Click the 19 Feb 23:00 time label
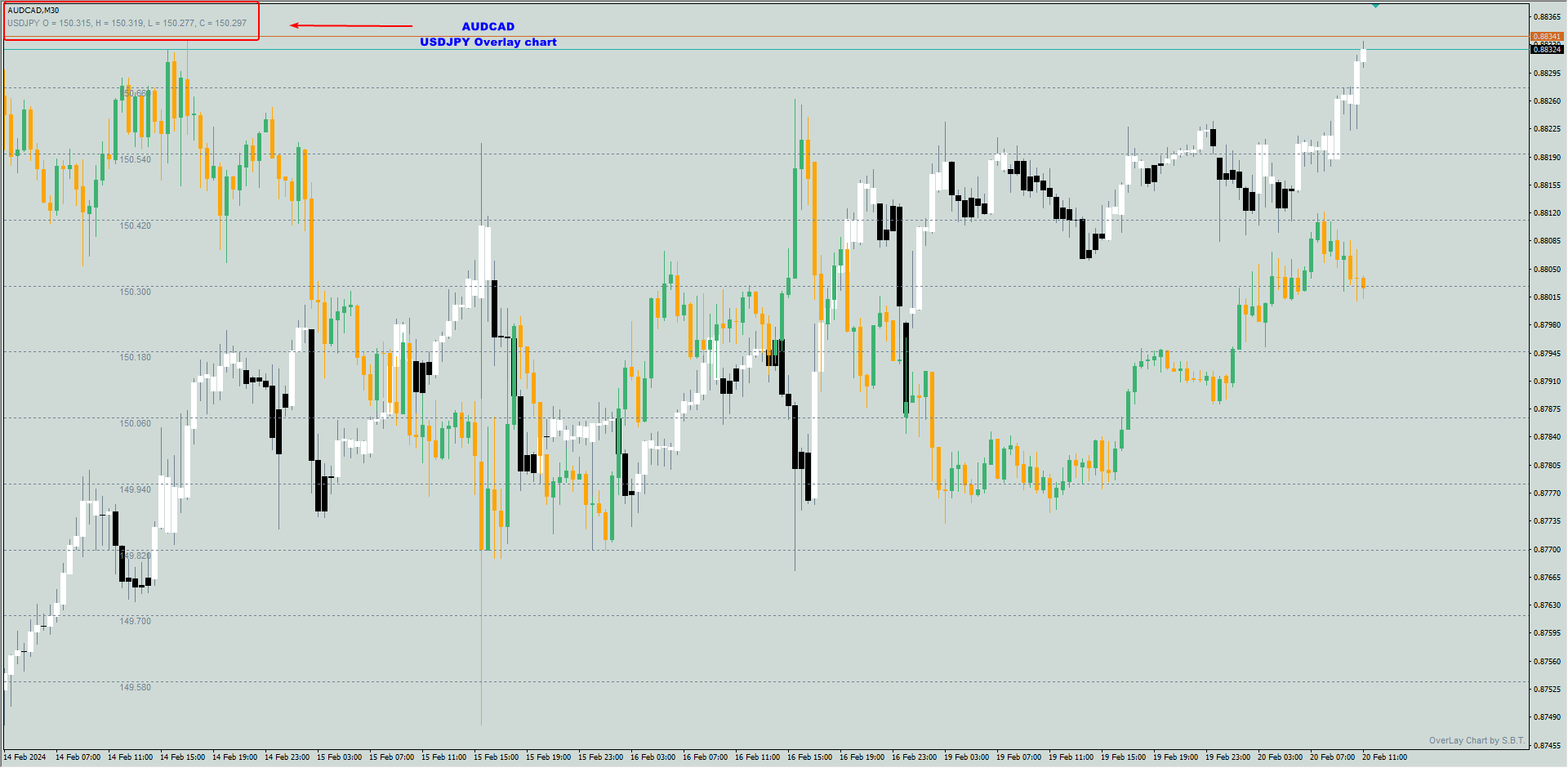The width and height of the screenshot is (1568, 768). pyautogui.click(x=1227, y=757)
